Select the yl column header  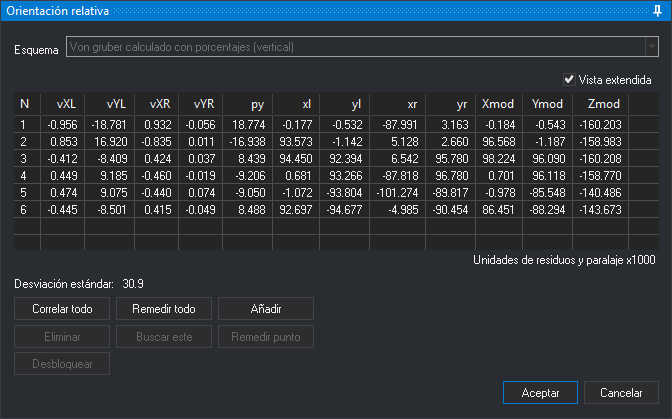pos(345,104)
